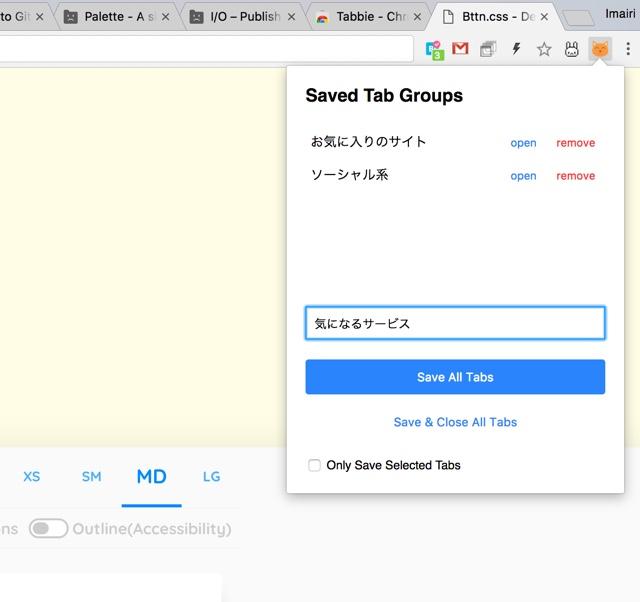Viewport: 640px width, 602px height.
Task: Select the MD button size
Action: (x=151, y=477)
